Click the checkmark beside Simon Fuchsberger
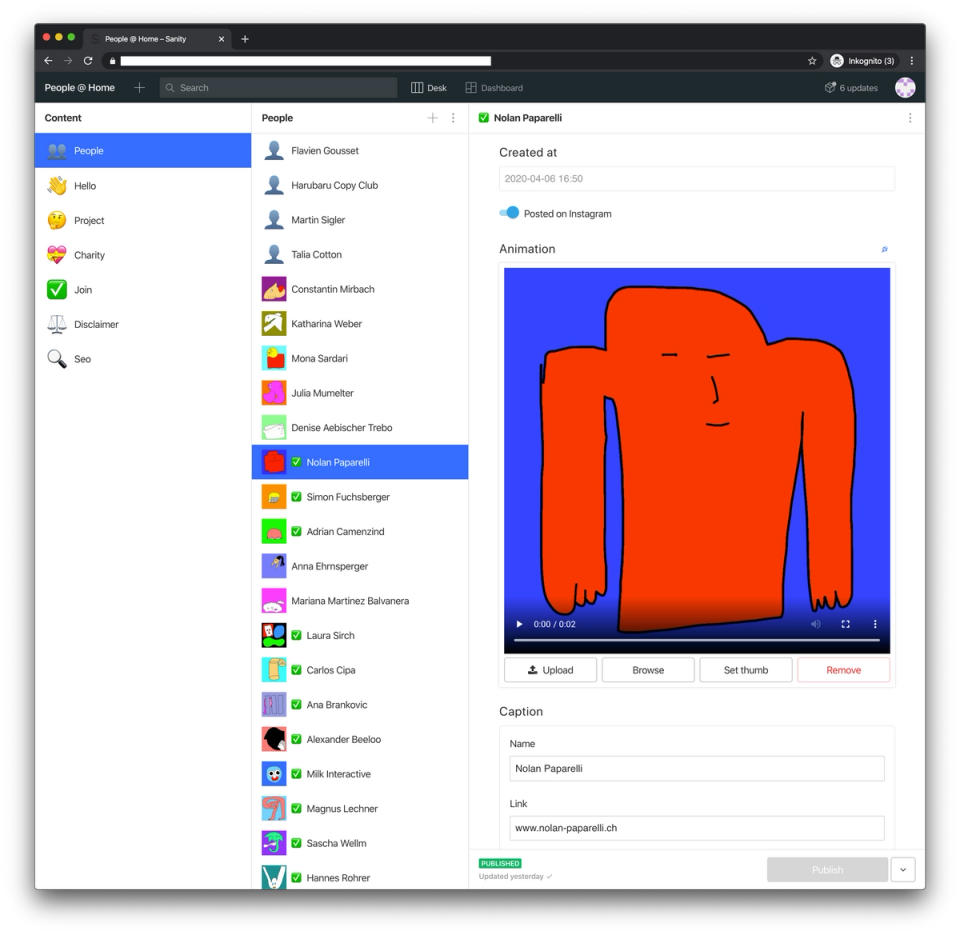Image resolution: width=960 pixels, height=935 pixels. (x=296, y=497)
